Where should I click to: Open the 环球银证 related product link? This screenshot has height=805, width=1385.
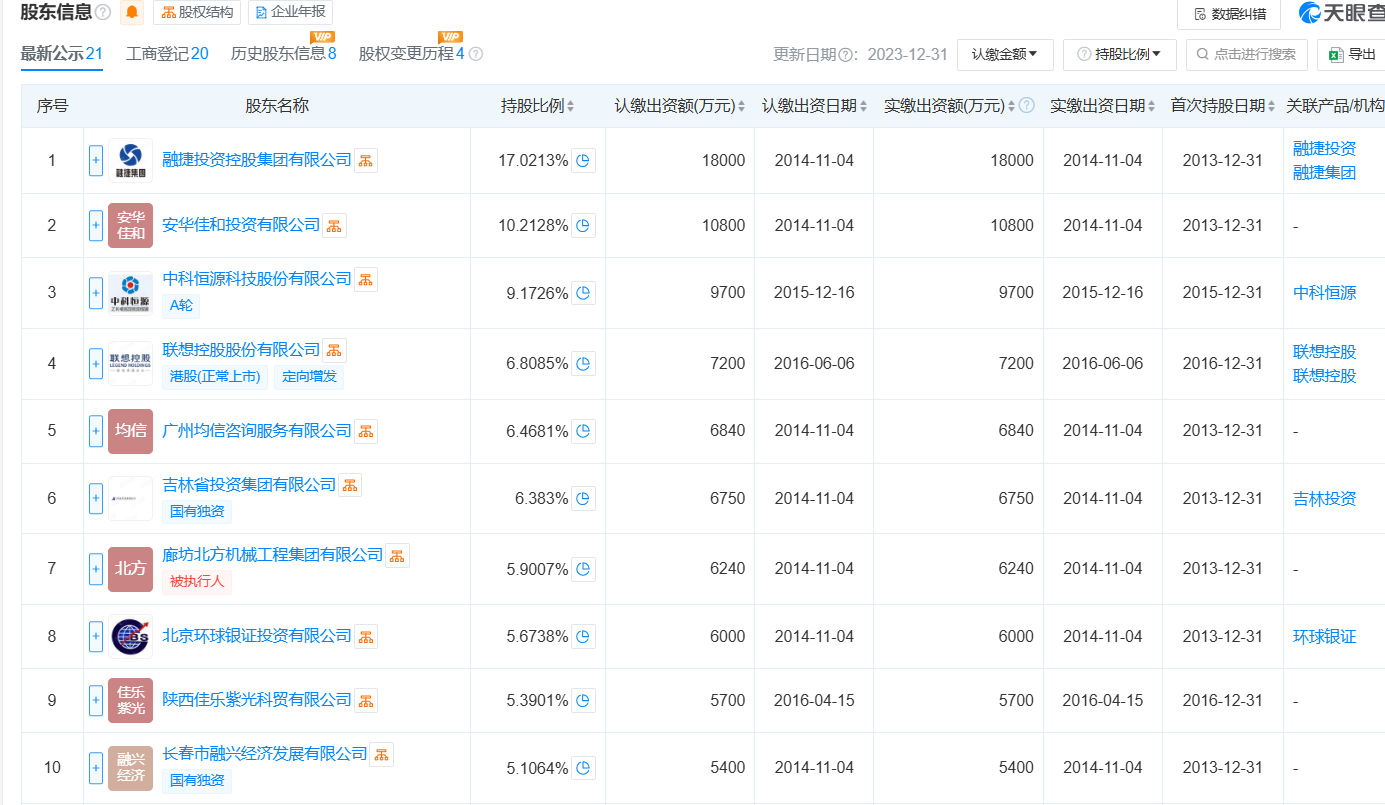coord(1324,636)
